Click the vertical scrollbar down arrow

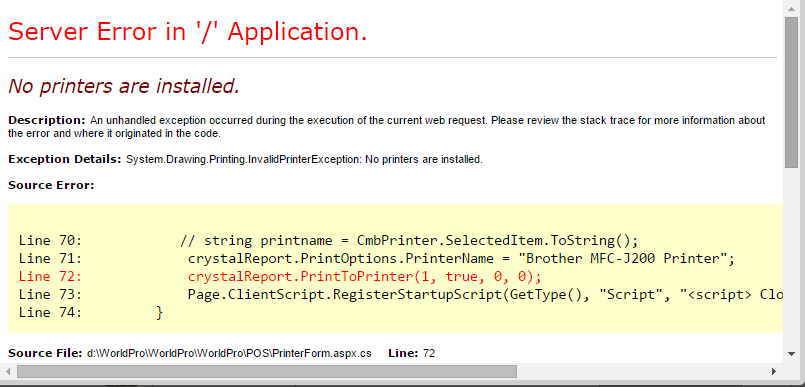pos(791,353)
